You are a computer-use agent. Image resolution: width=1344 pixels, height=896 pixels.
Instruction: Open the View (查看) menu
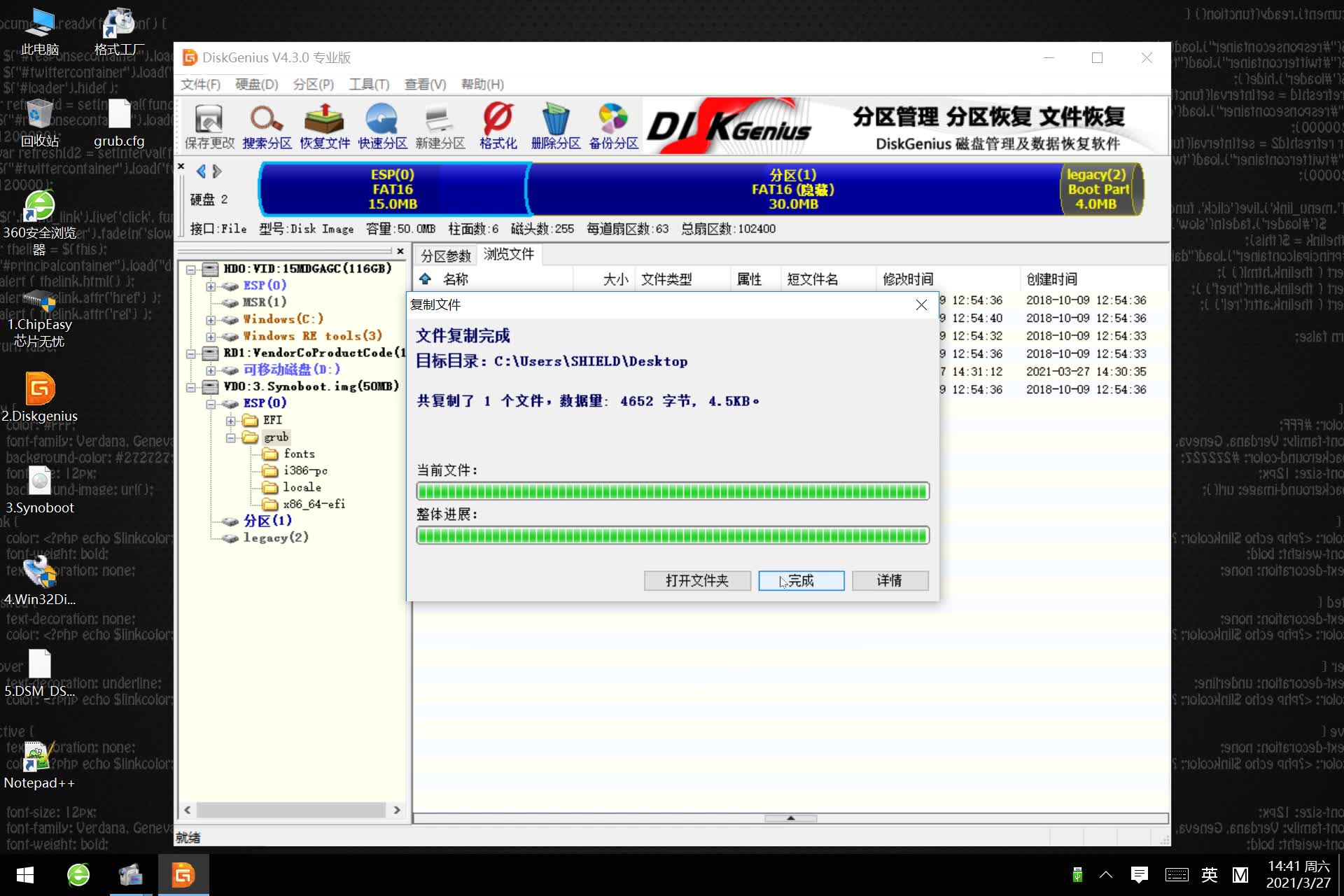coord(425,84)
